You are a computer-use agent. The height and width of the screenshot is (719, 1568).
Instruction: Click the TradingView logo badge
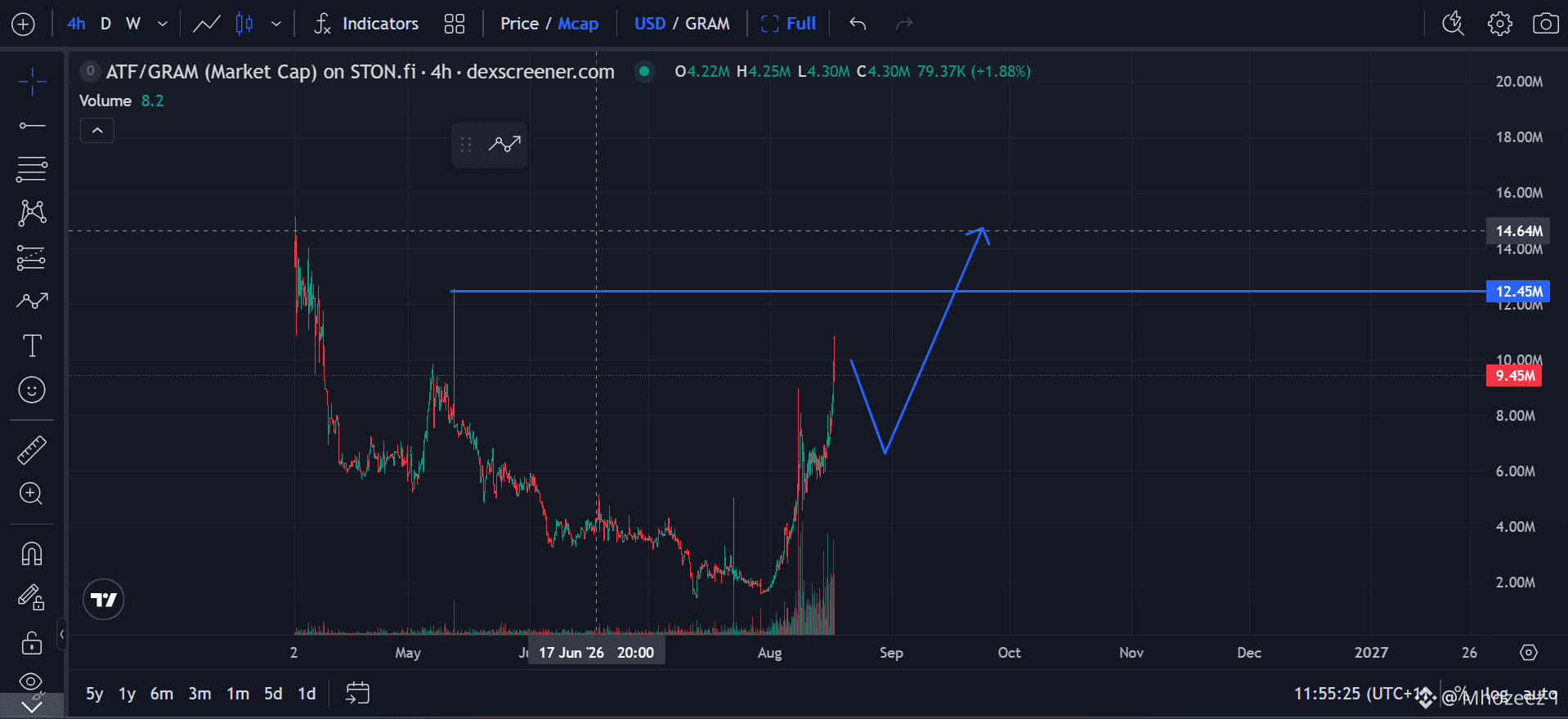click(x=104, y=600)
